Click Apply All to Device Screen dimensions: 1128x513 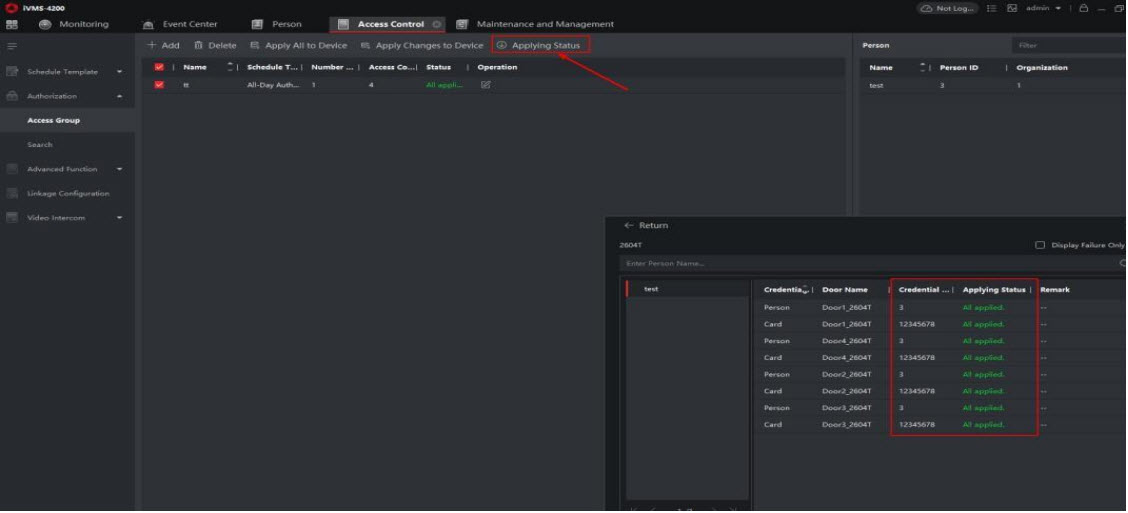pyautogui.click(x=296, y=45)
